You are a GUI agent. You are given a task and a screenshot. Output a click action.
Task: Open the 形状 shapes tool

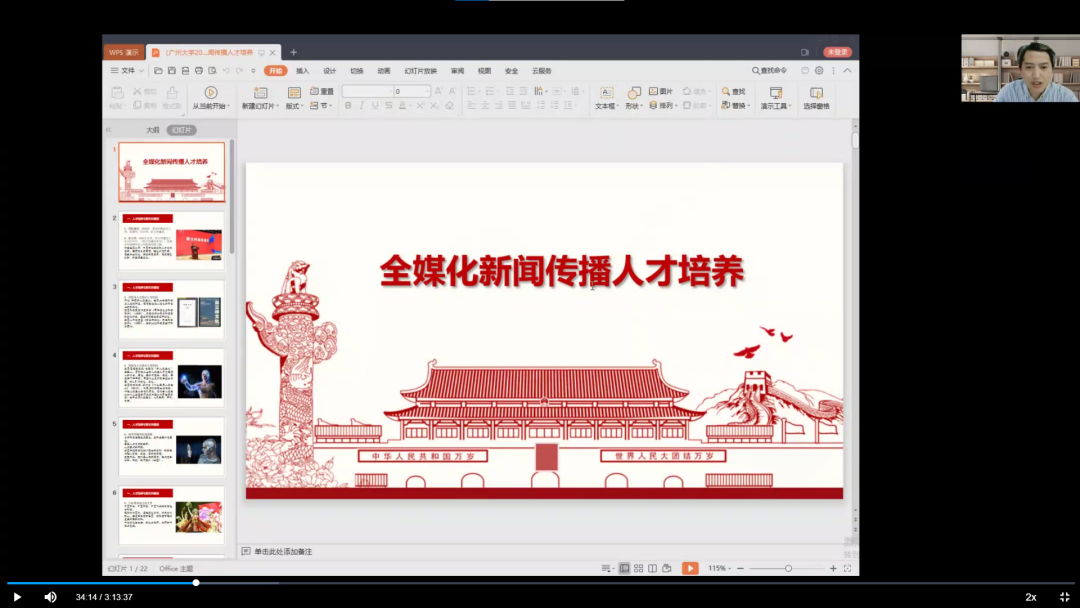(633, 93)
